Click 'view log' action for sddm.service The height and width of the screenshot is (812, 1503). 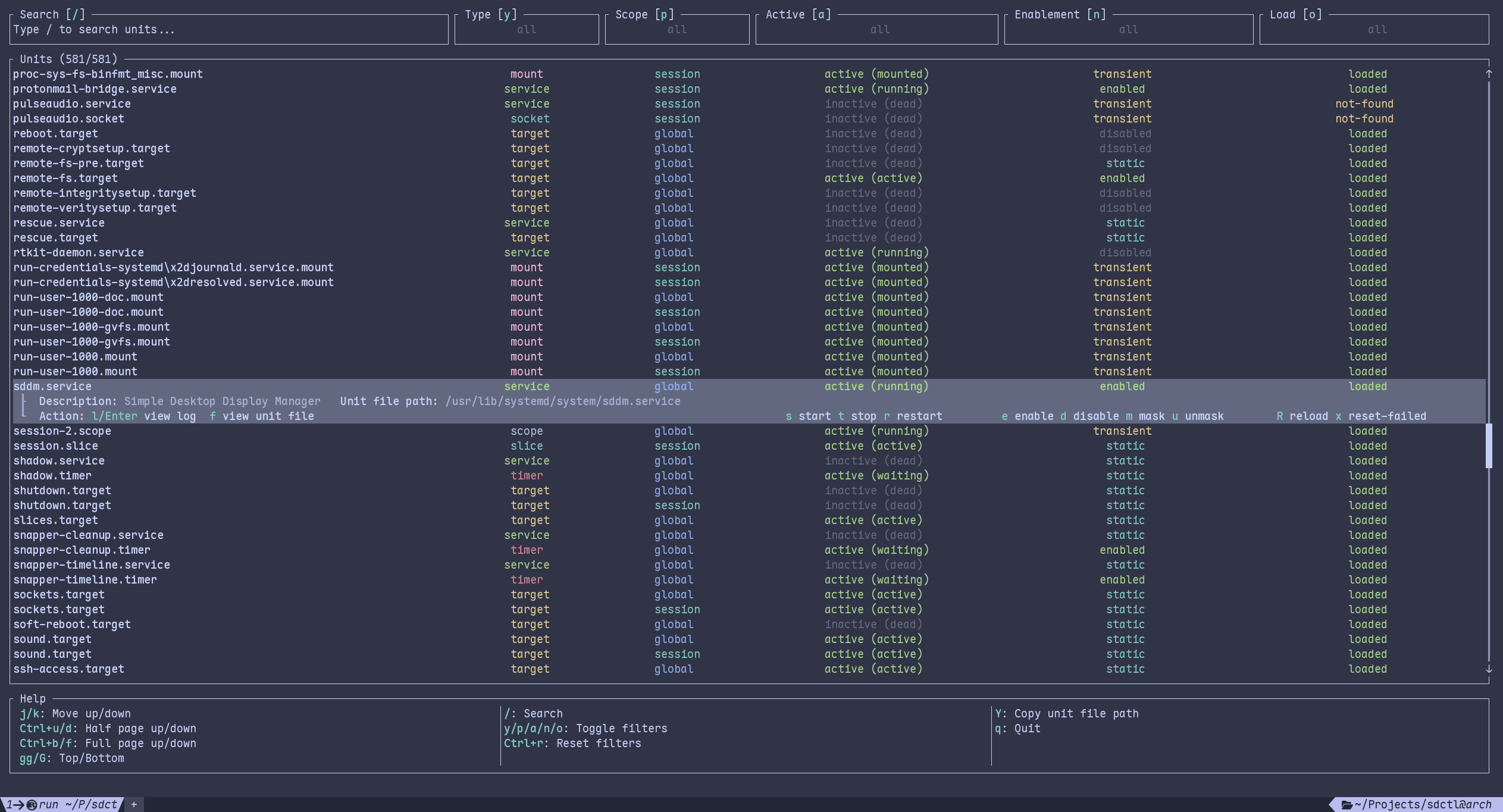click(x=144, y=416)
